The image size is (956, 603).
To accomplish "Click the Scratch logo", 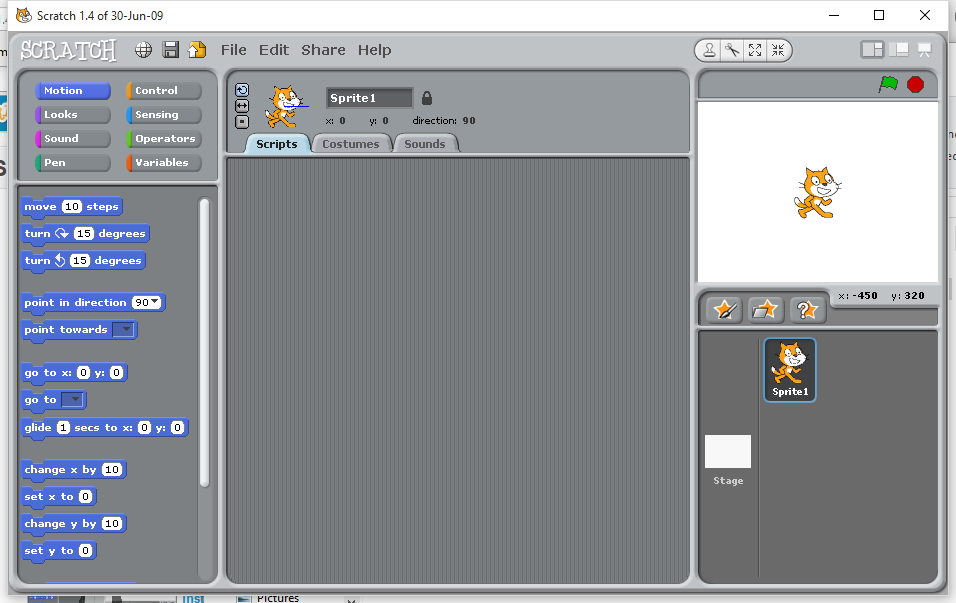I will point(68,50).
